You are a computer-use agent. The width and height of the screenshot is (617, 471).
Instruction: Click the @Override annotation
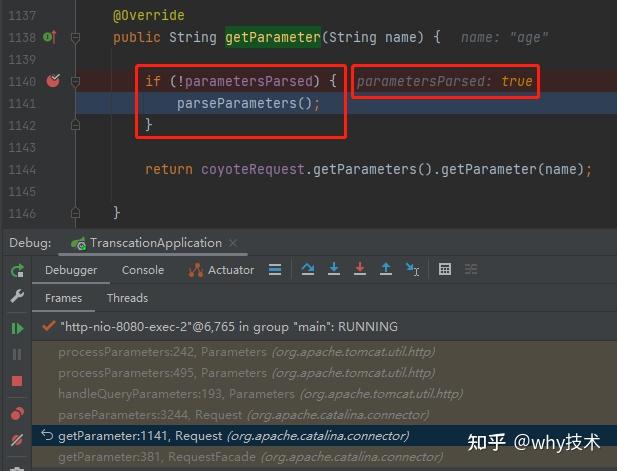point(149,15)
